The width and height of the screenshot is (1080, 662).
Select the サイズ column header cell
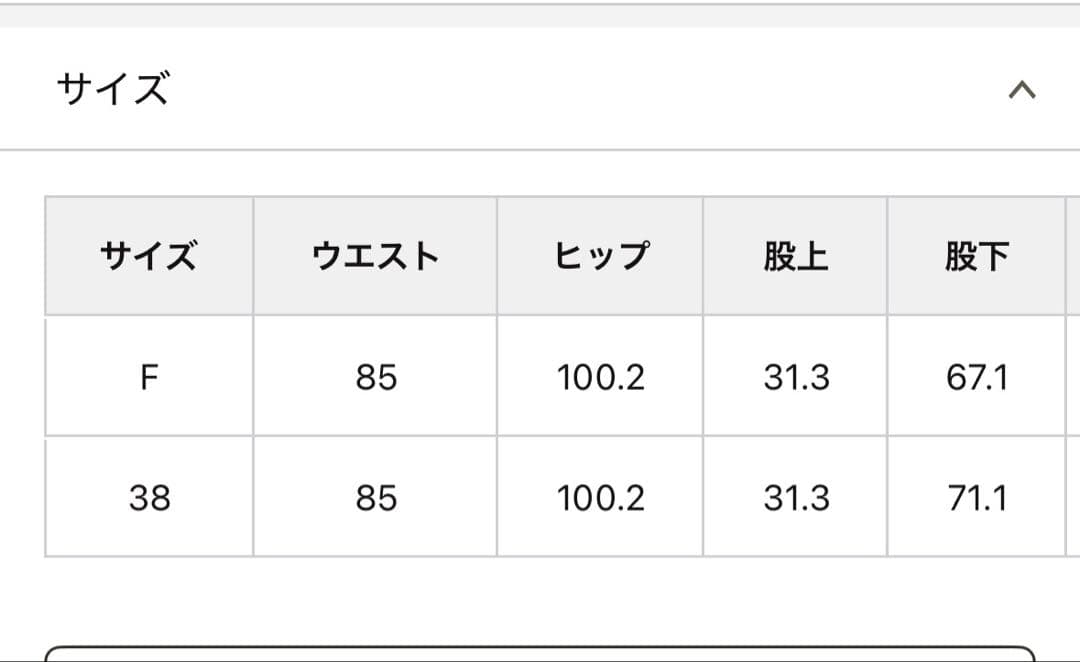(x=147, y=255)
